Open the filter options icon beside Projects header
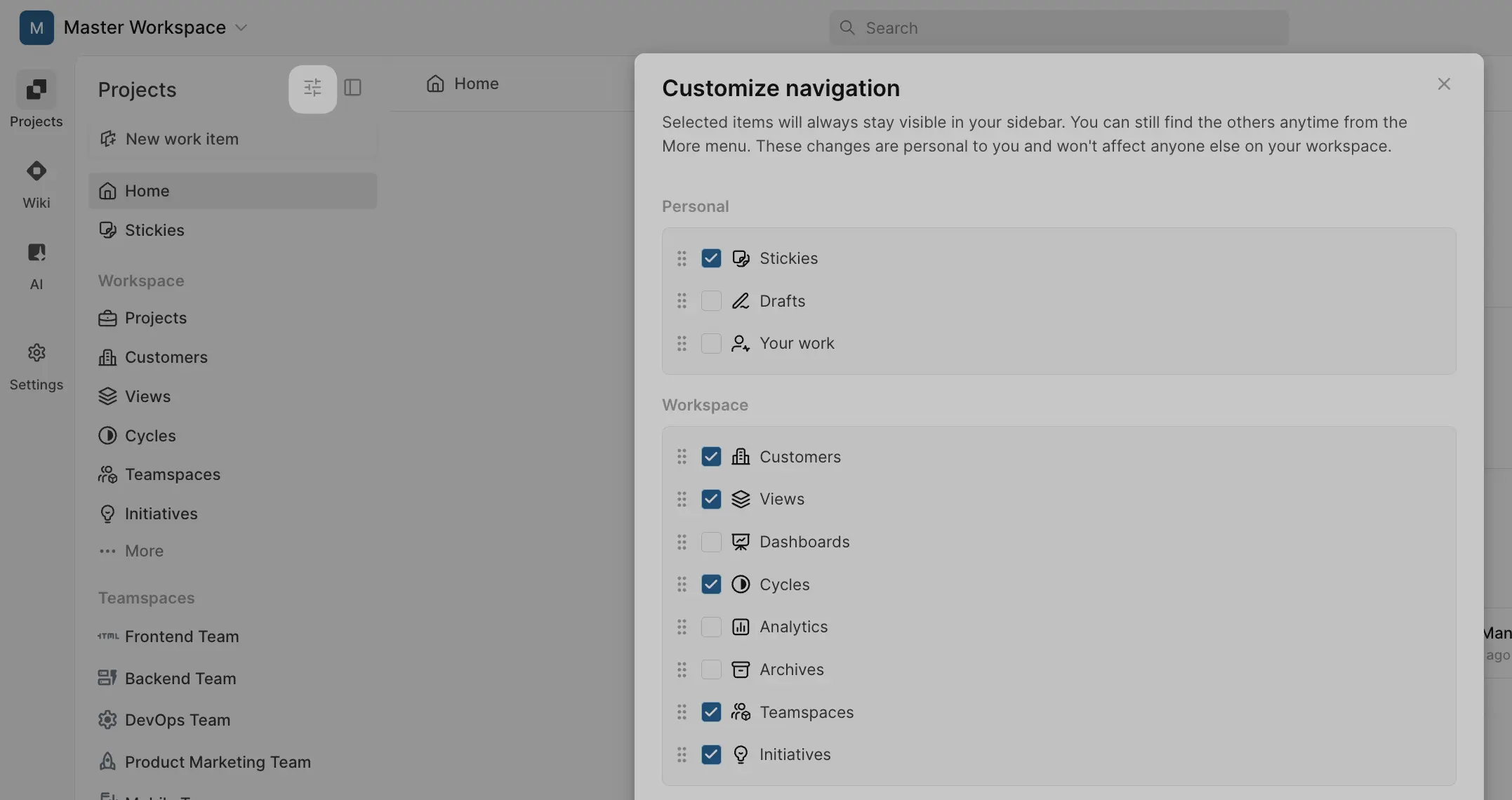This screenshot has width=1512, height=800. pos(312,88)
